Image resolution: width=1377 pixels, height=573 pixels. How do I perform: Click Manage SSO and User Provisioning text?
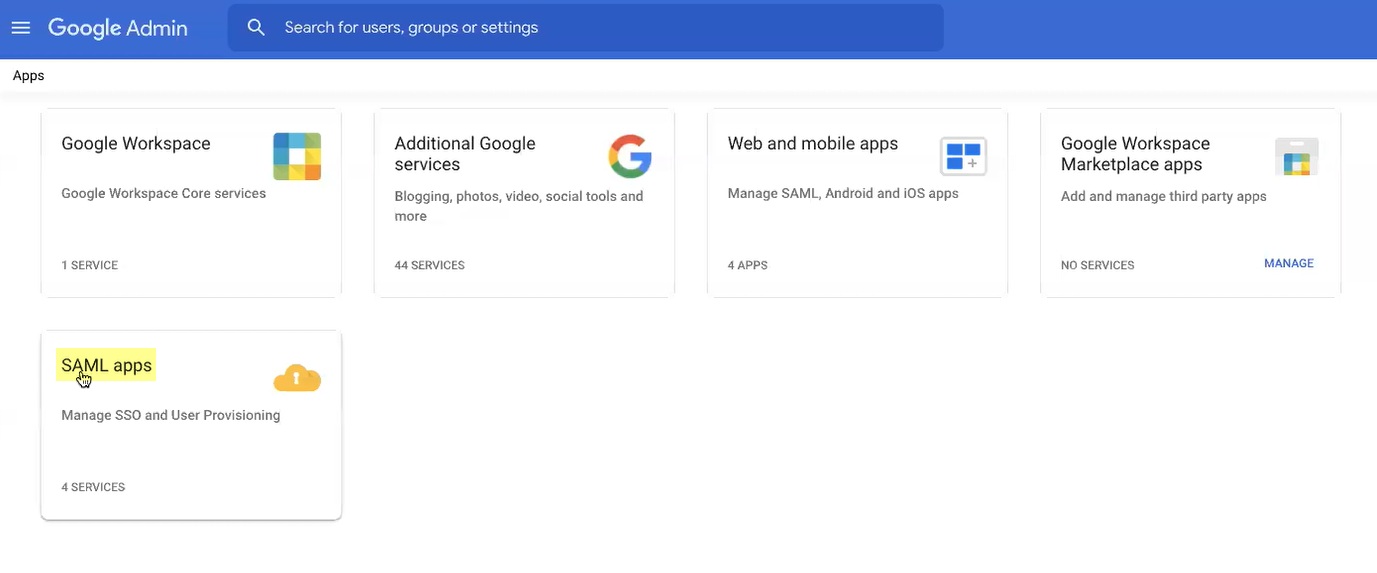[170, 416]
